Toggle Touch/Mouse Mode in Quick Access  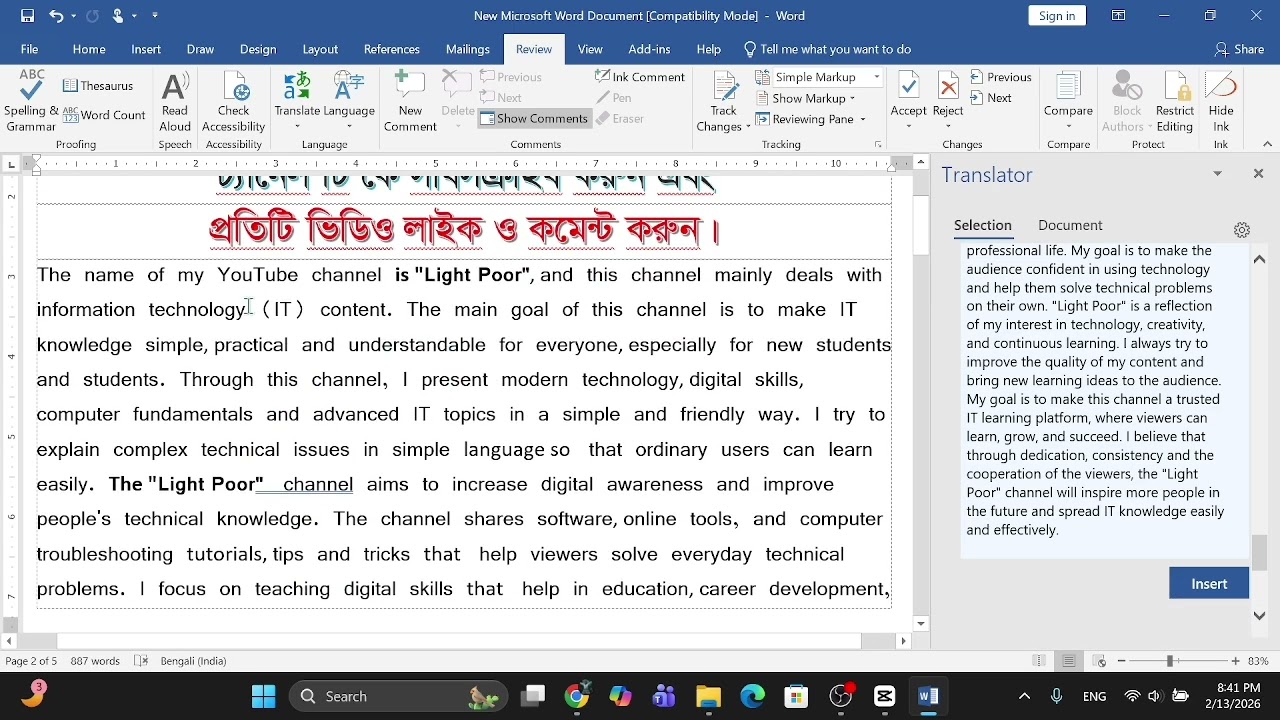[118, 16]
